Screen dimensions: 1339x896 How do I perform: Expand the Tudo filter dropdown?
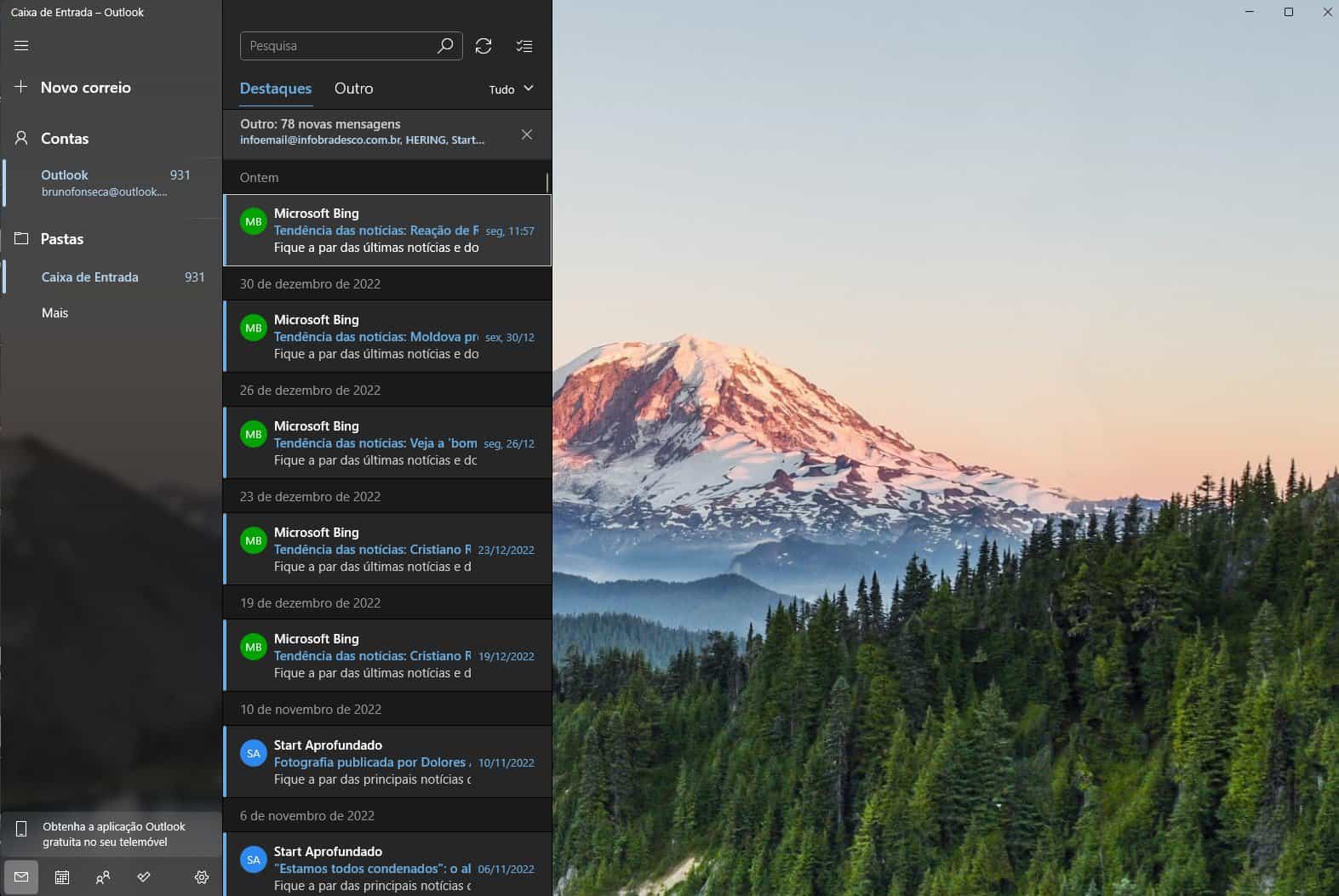click(511, 88)
